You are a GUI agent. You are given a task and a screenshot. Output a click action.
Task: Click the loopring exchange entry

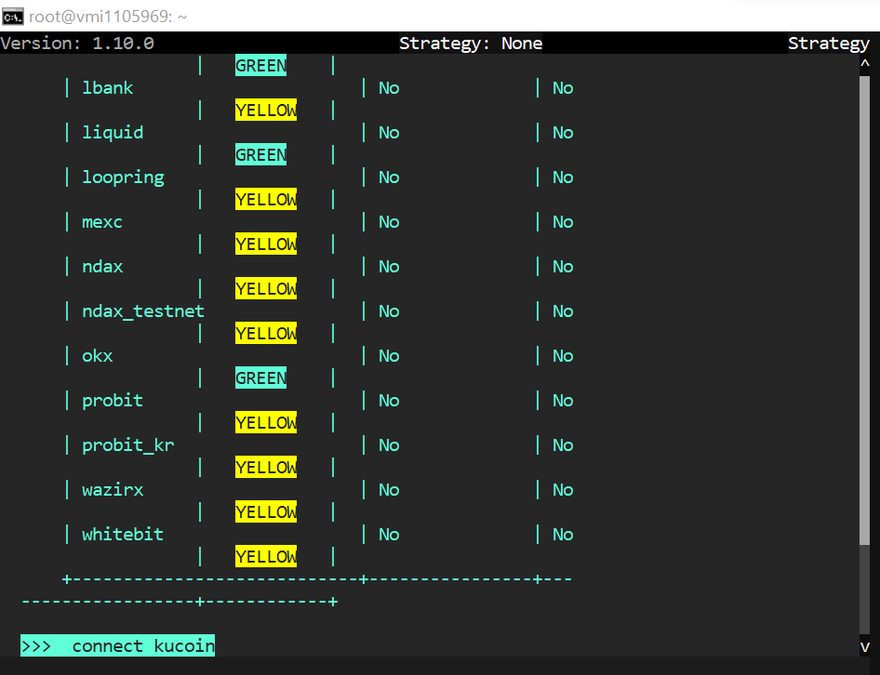pos(122,177)
